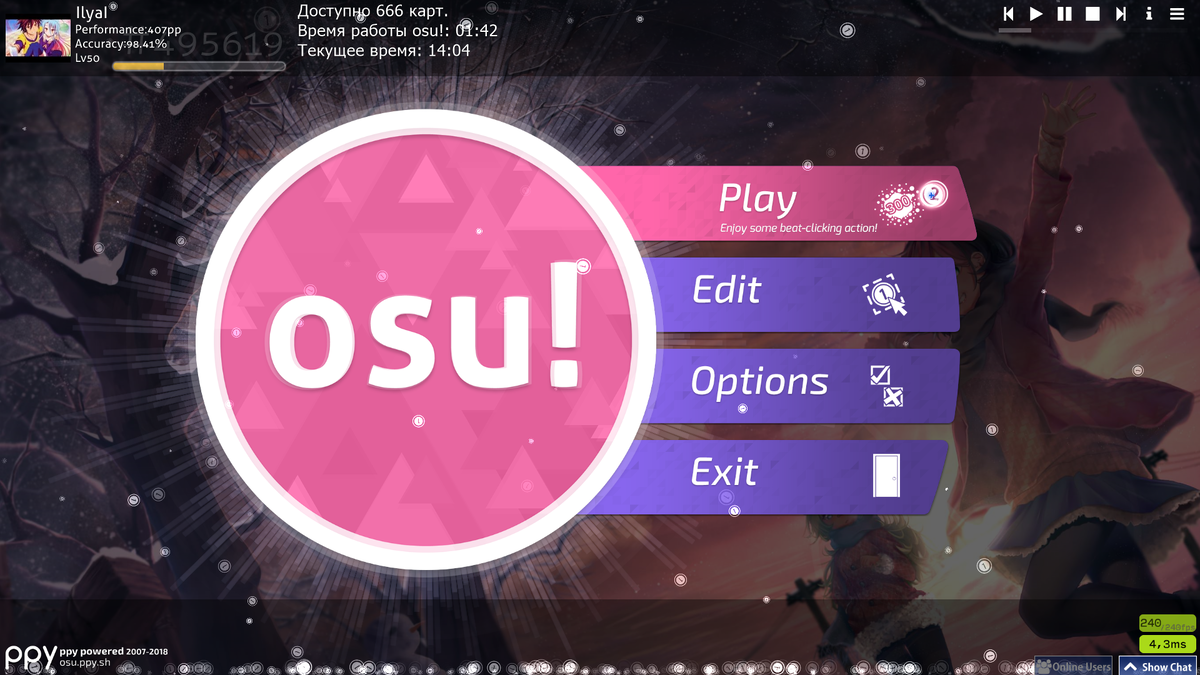The image size is (1200, 675).
Task: Start music with the play icon
Action: pyautogui.click(x=1037, y=14)
